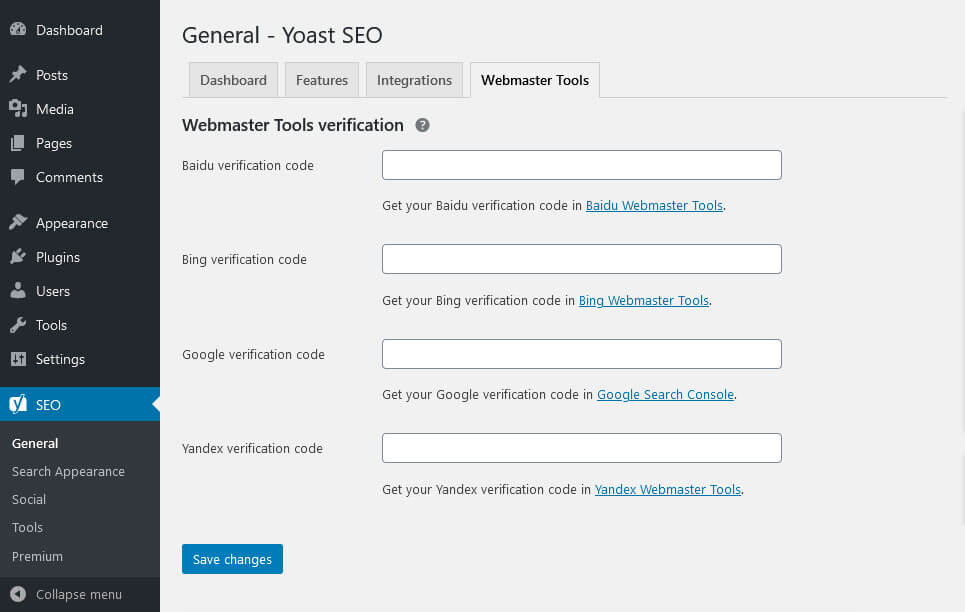Click the Comments speech bubble icon
The width and height of the screenshot is (965, 612).
[18, 177]
